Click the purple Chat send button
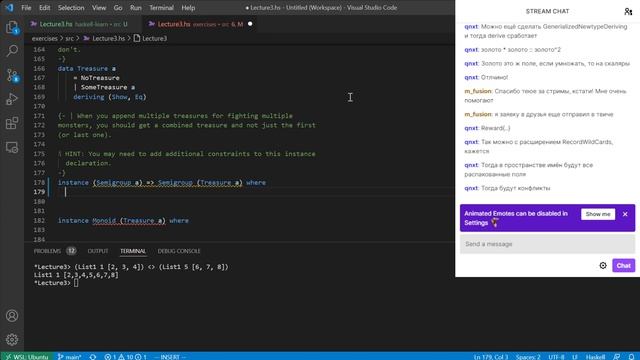The image size is (640, 360). (x=623, y=265)
